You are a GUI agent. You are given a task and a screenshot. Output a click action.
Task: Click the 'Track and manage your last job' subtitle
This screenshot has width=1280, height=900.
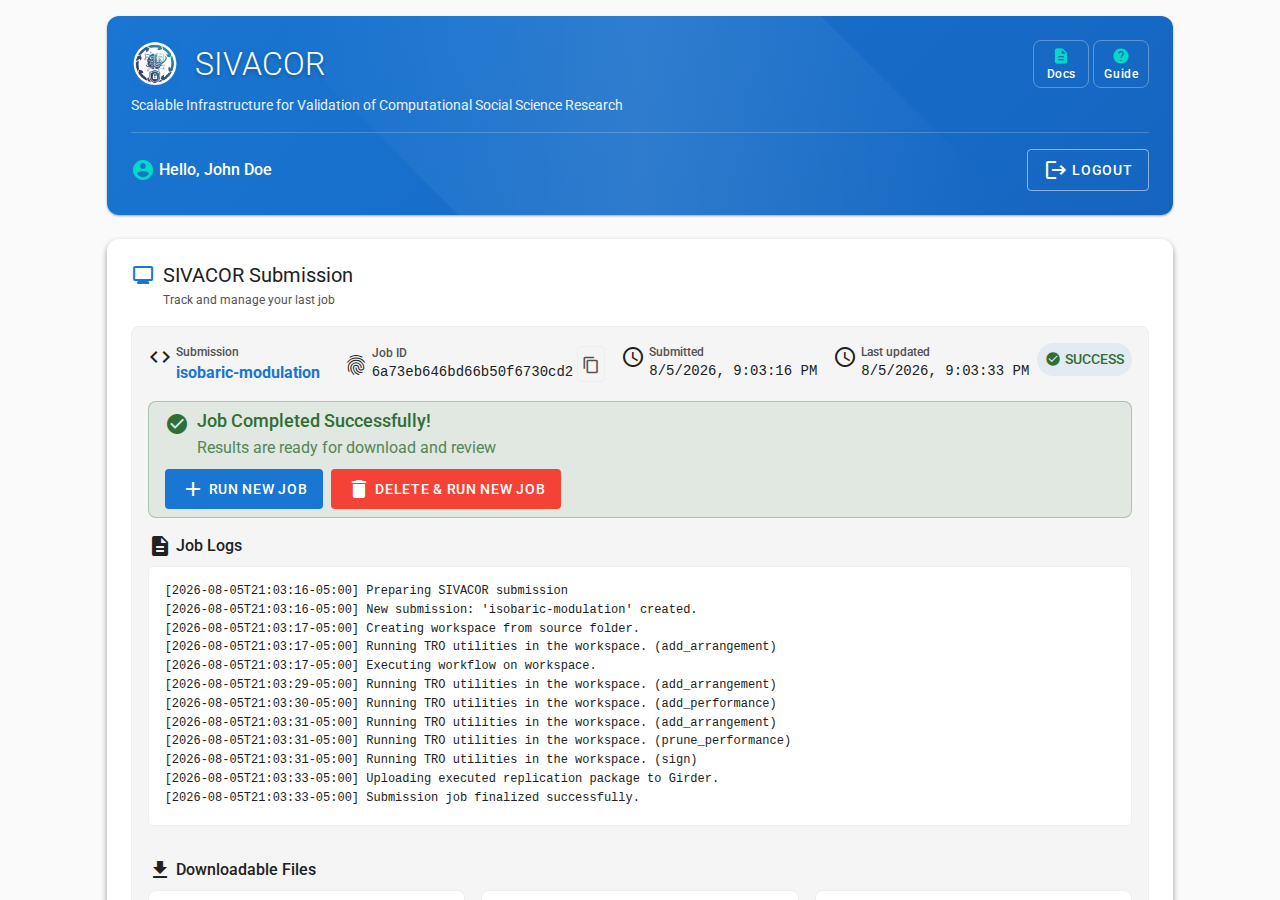point(249,300)
